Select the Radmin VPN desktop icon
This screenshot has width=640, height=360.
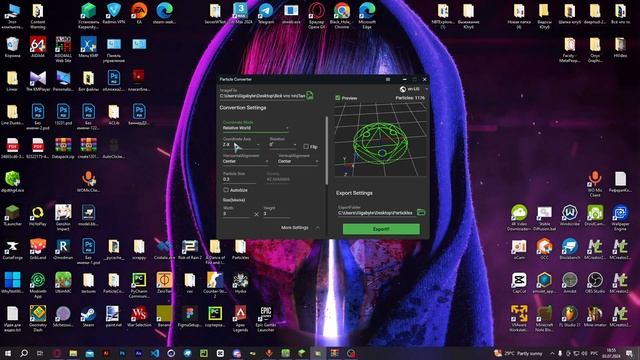(114, 13)
